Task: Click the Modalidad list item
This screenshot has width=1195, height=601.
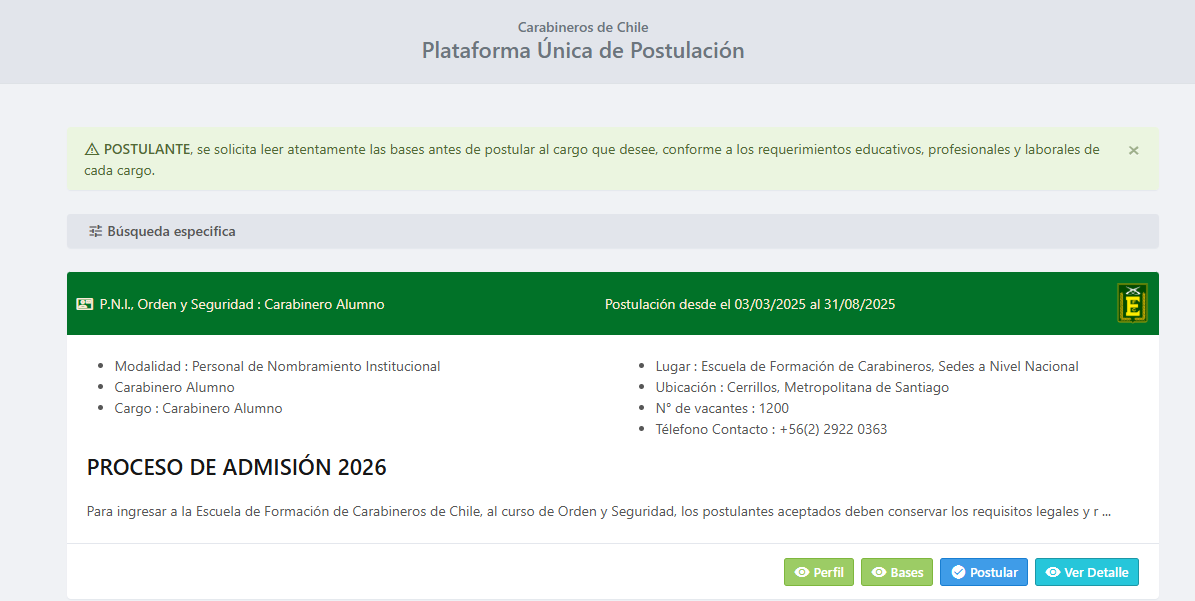Action: tap(277, 366)
